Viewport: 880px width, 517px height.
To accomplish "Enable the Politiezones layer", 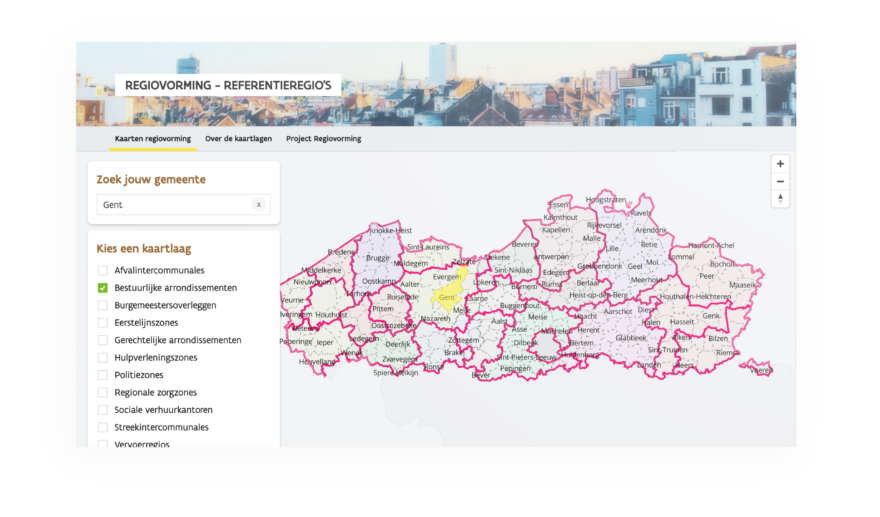I will pyautogui.click(x=103, y=375).
